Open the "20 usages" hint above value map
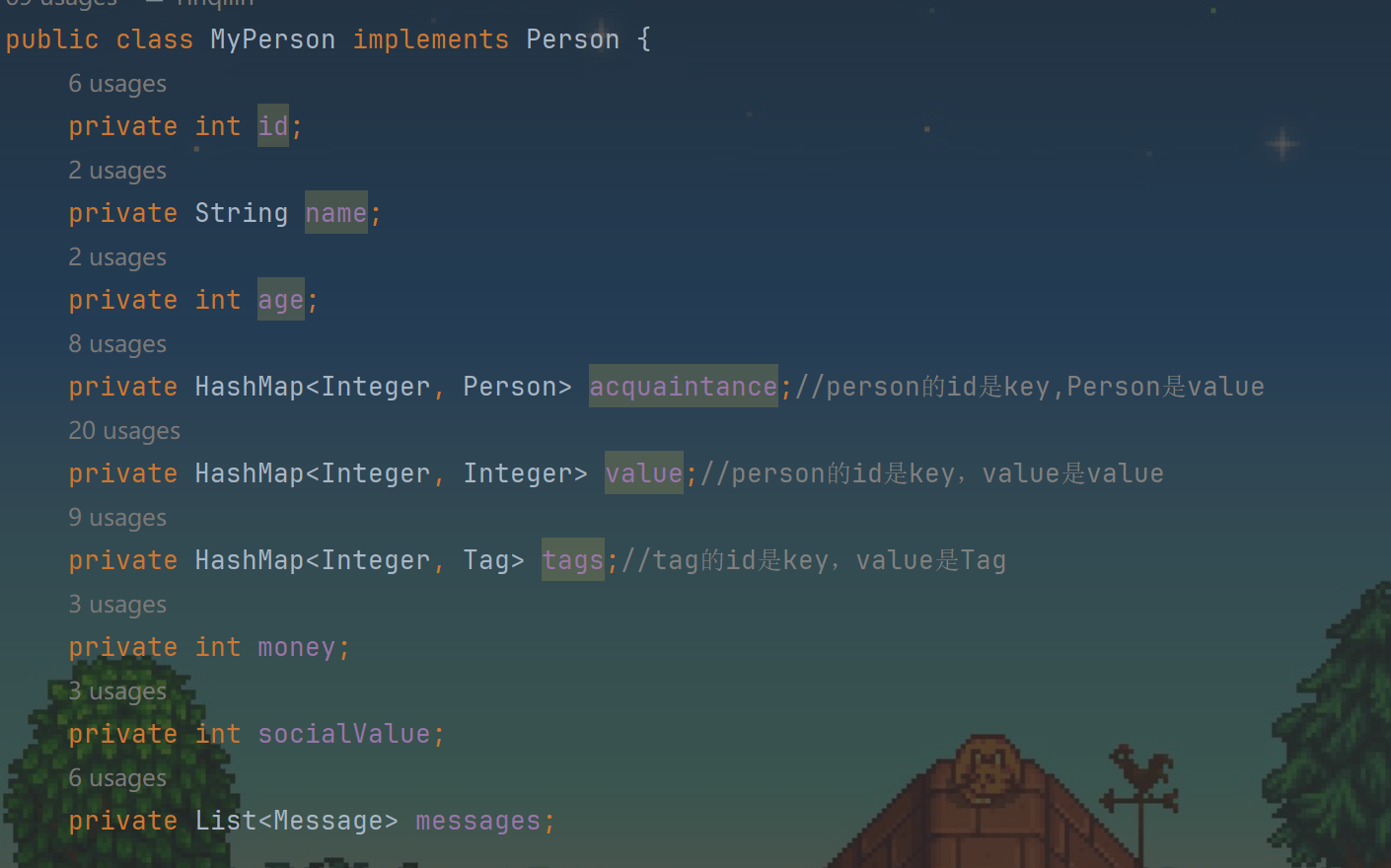The width and height of the screenshot is (1391, 868). (124, 431)
